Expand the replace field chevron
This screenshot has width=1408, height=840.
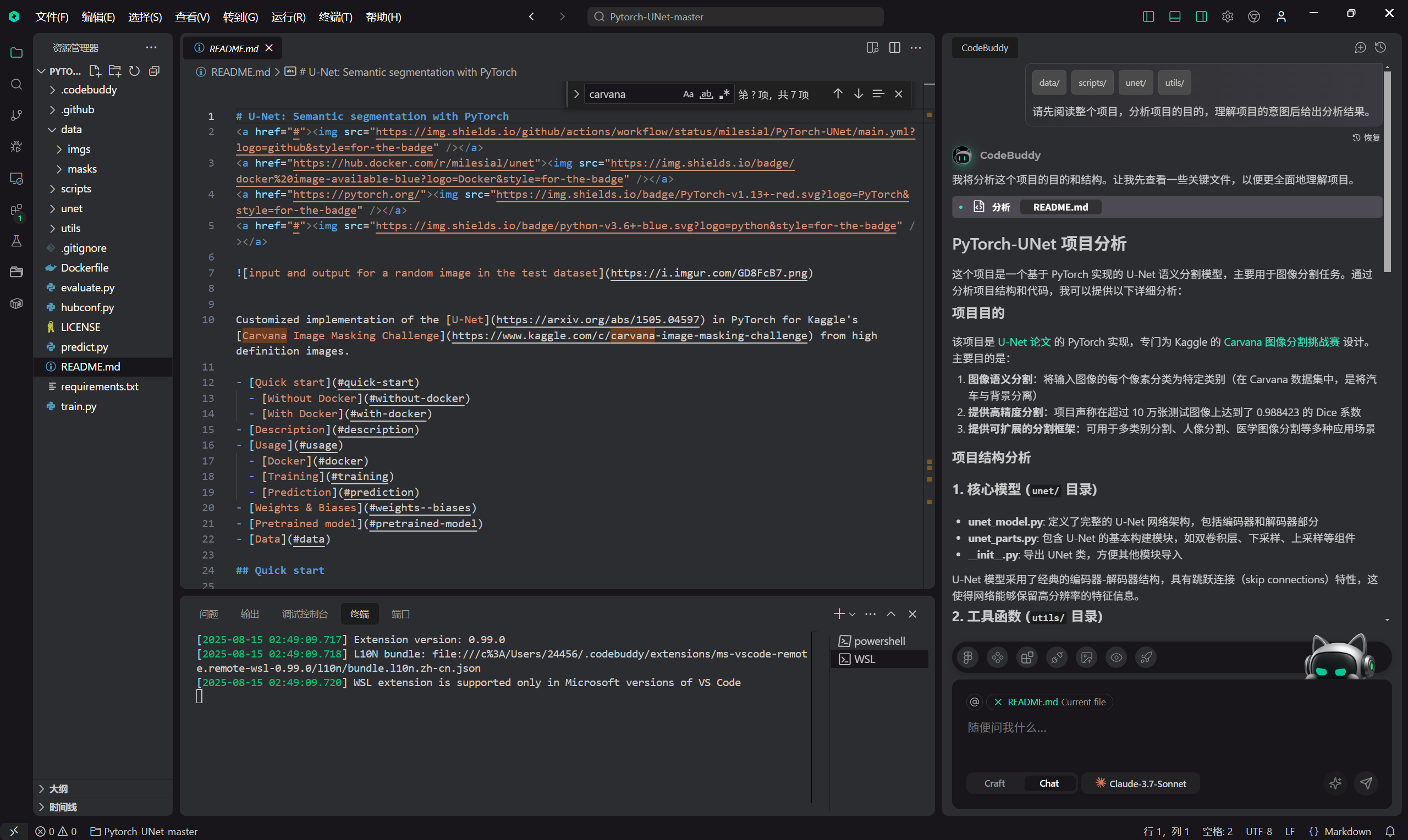576,94
